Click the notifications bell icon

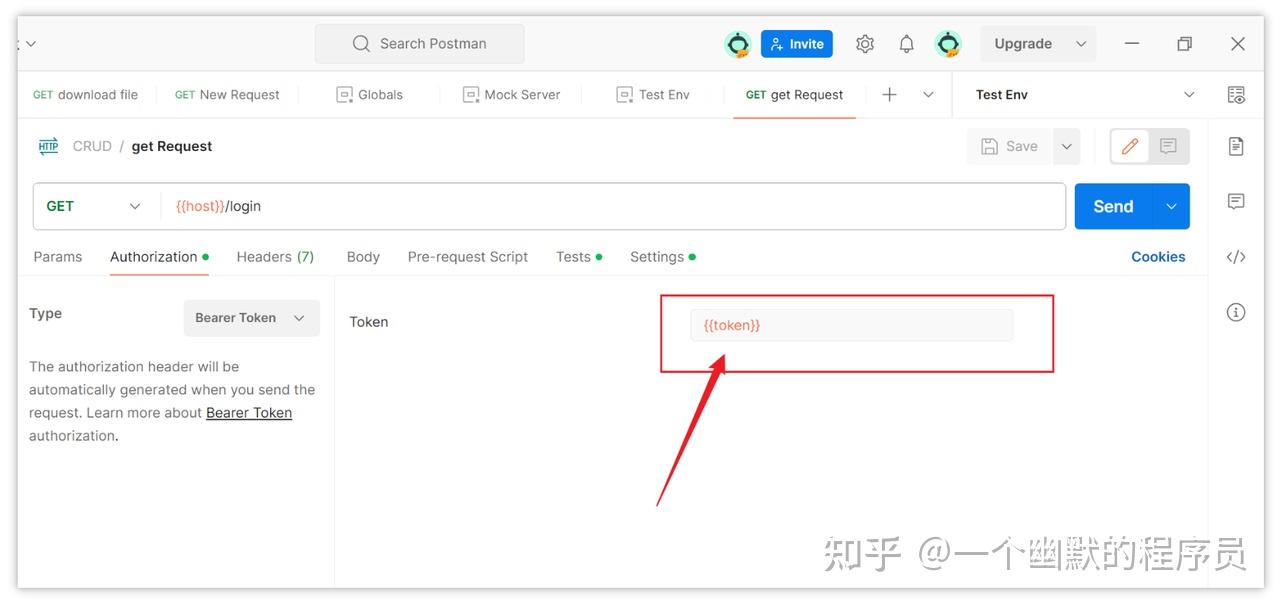[906, 43]
